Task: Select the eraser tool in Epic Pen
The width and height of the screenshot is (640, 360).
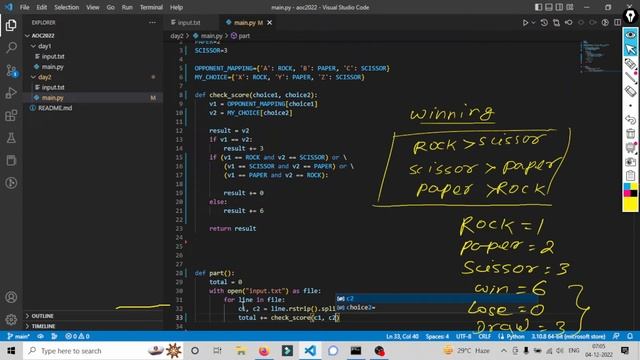Action: [631, 91]
